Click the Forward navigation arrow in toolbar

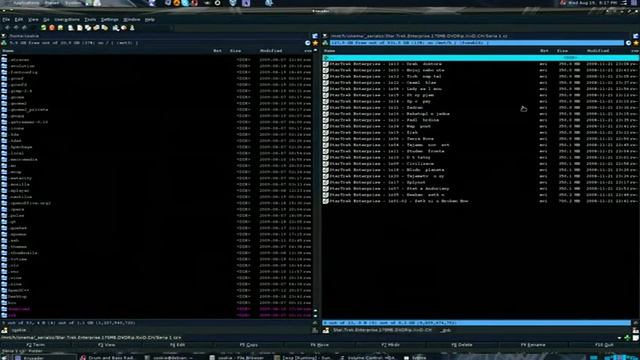coord(16,28)
